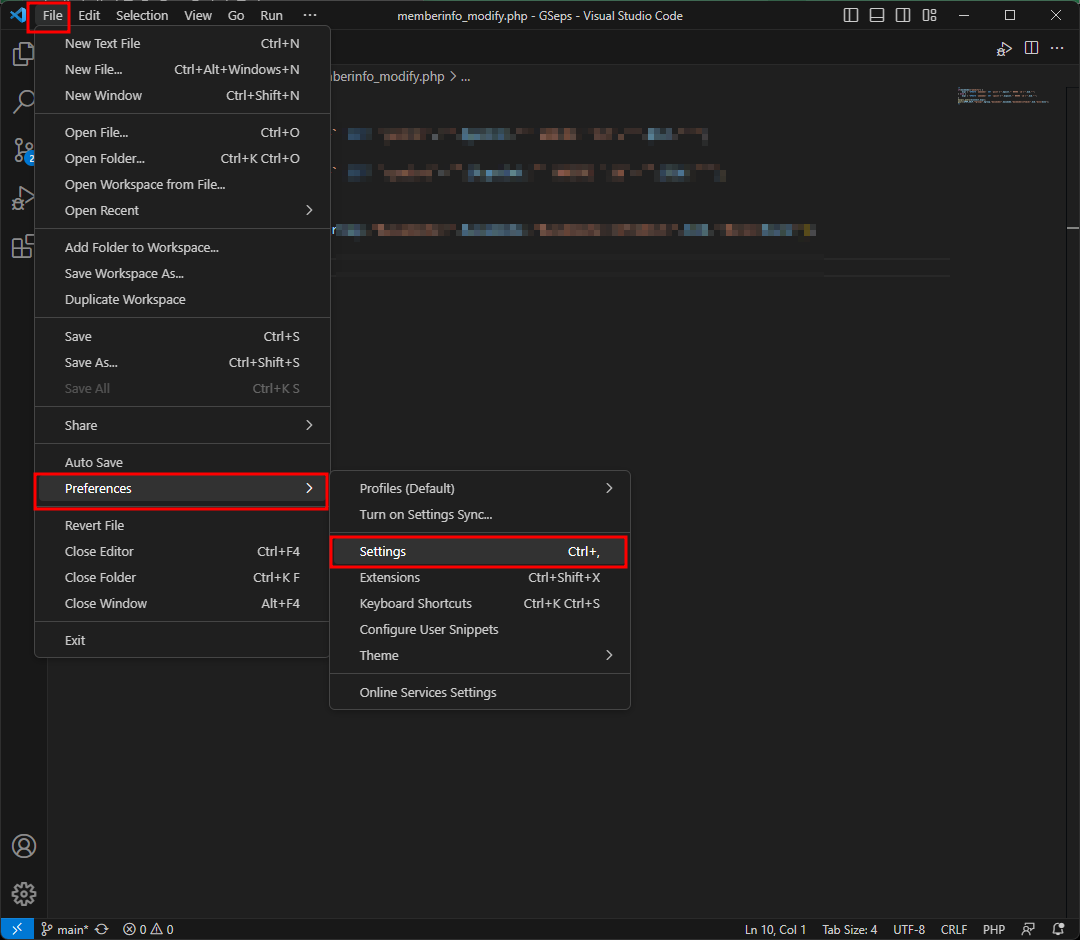Open the Go menu
Viewport: 1080px width, 940px height.
coord(236,15)
